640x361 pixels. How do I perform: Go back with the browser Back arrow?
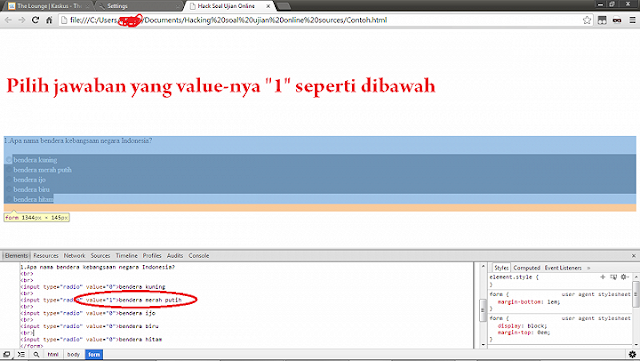pyautogui.click(x=8, y=20)
